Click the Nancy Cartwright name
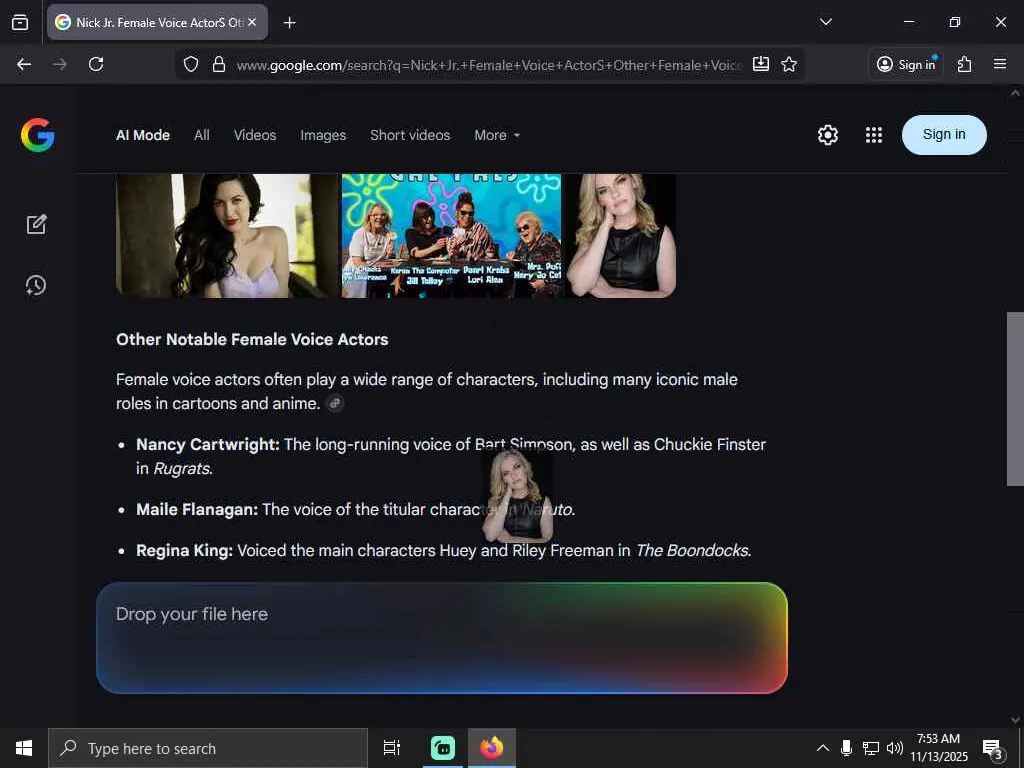1024x768 pixels. (208, 445)
